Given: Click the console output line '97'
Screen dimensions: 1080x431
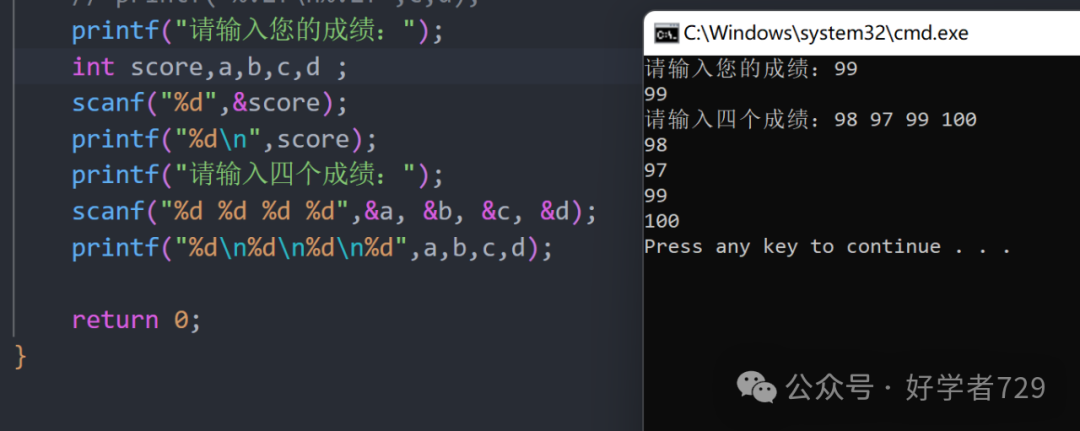Looking at the screenshot, I should tap(656, 171).
